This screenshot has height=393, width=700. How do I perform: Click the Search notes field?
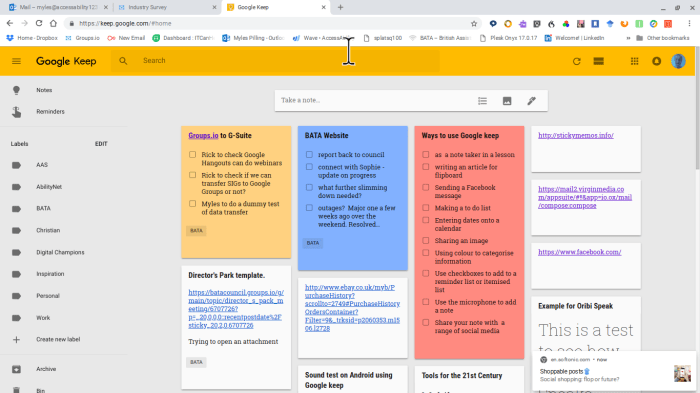[x=275, y=61]
